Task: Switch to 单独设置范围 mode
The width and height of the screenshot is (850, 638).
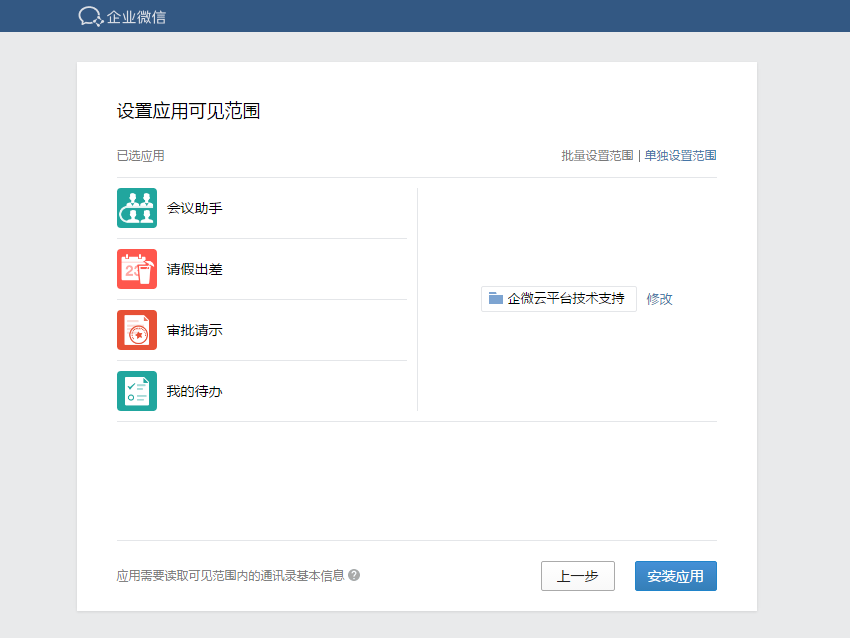Action: pyautogui.click(x=680, y=156)
